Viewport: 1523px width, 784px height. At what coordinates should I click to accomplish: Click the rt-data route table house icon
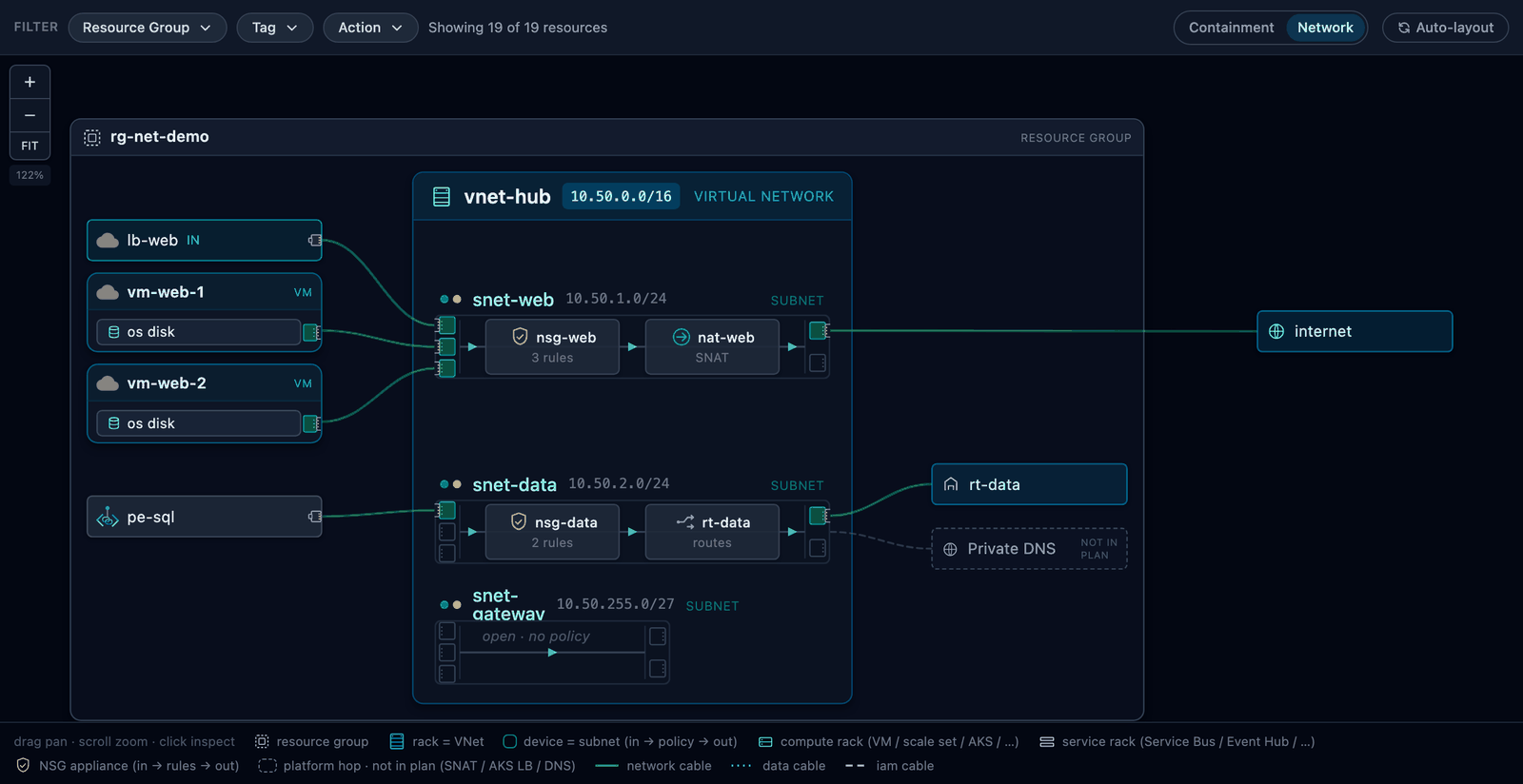click(x=951, y=484)
